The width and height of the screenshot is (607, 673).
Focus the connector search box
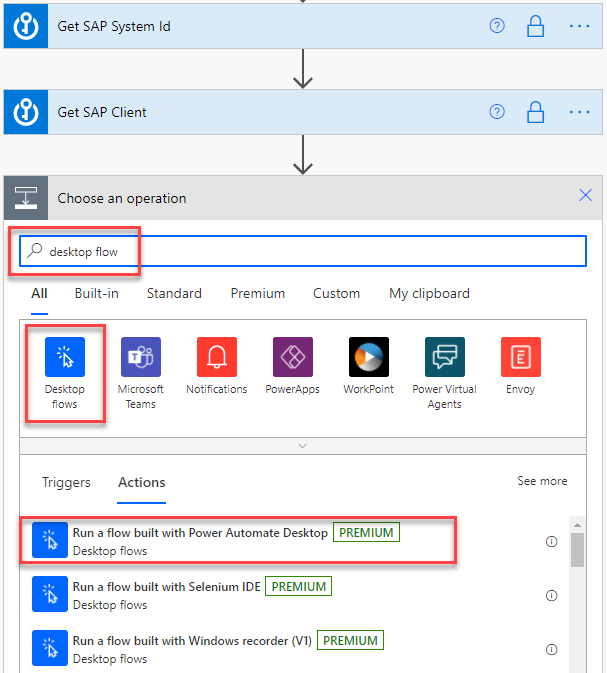pyautogui.click(x=303, y=251)
